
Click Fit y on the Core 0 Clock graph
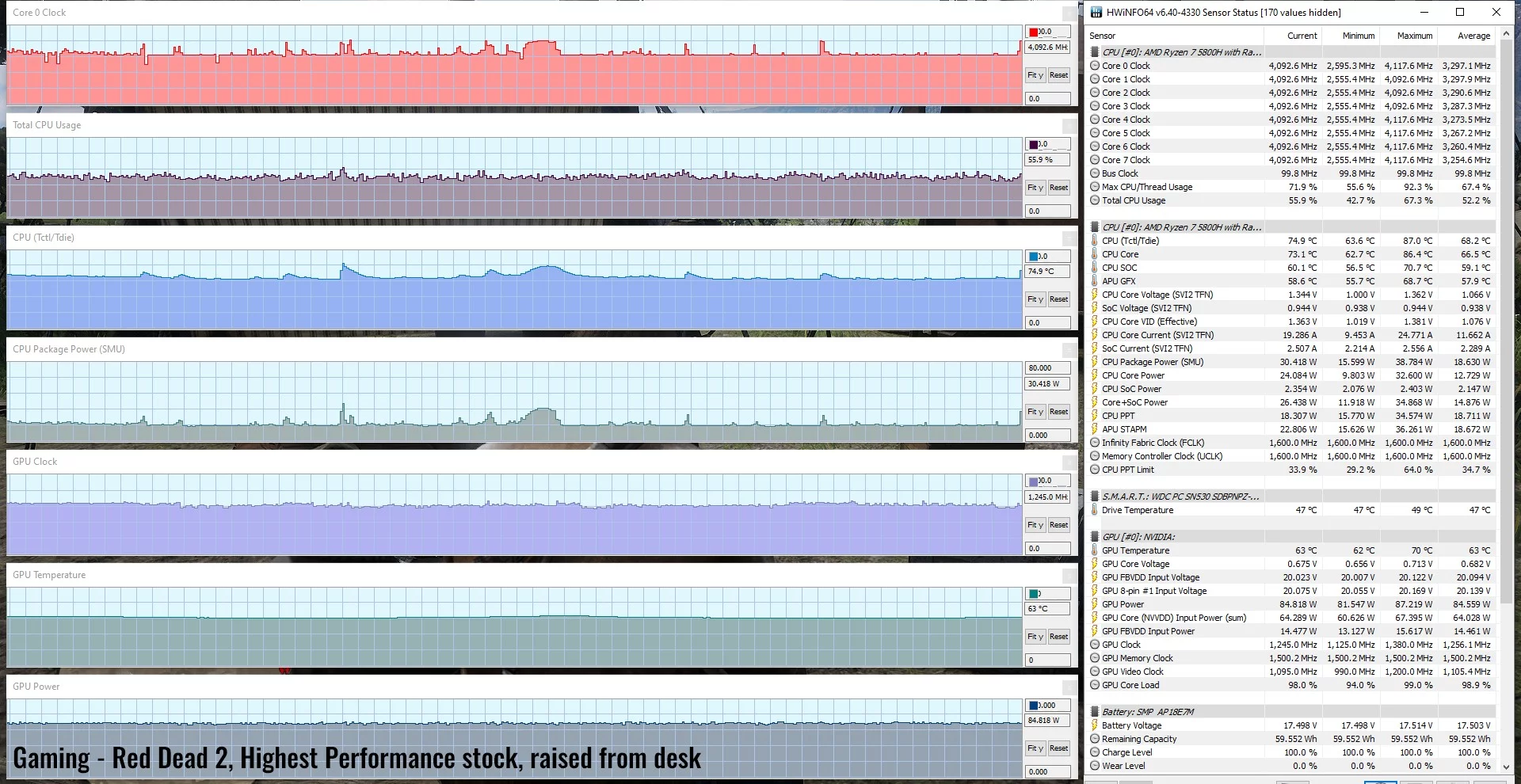1035,75
